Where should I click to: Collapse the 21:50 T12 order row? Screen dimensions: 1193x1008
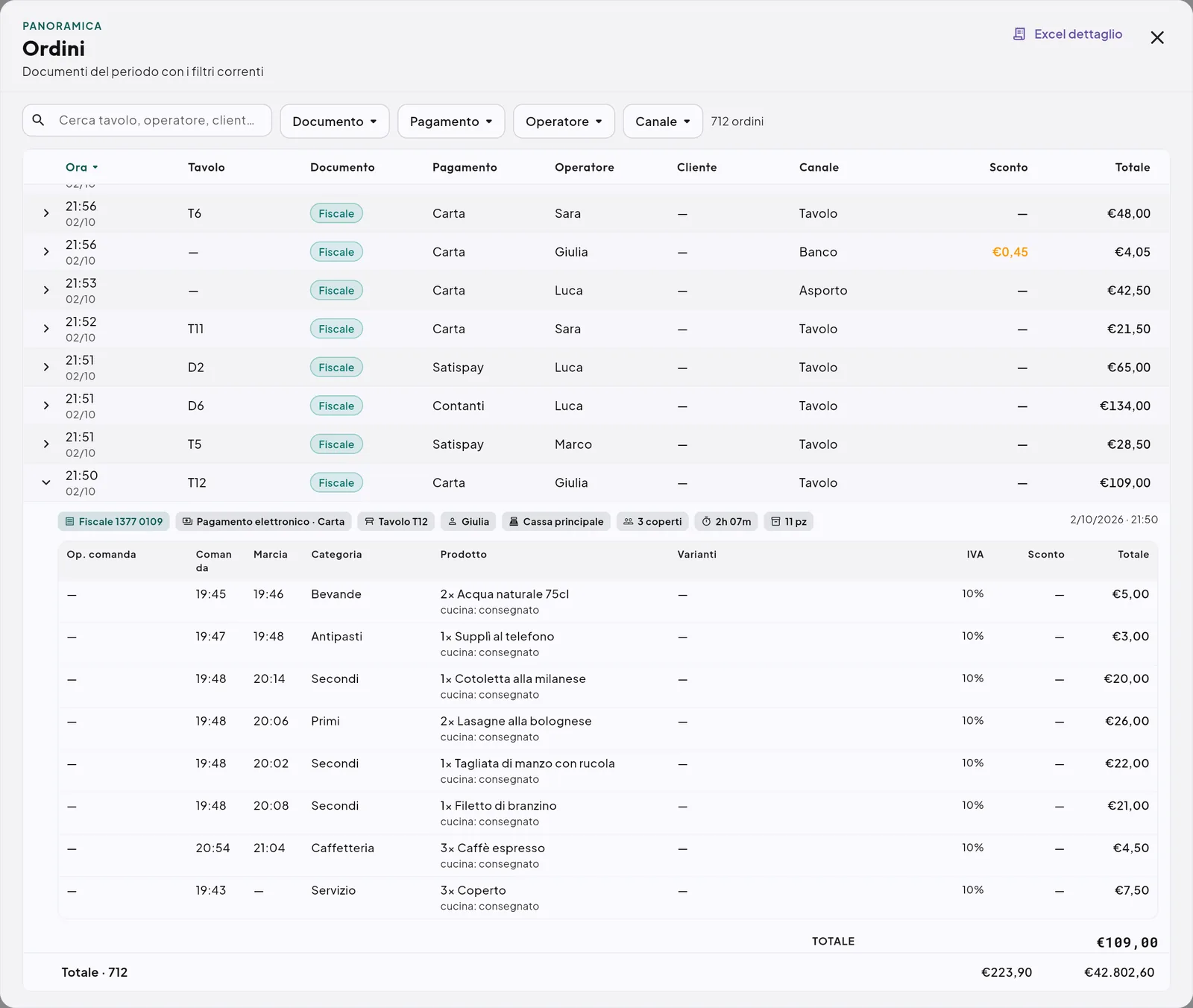(46, 482)
